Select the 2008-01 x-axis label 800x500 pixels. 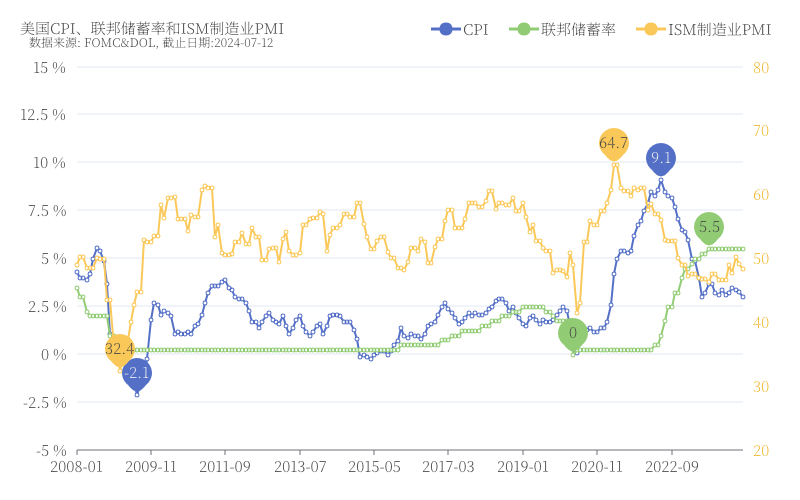pyautogui.click(x=76, y=466)
